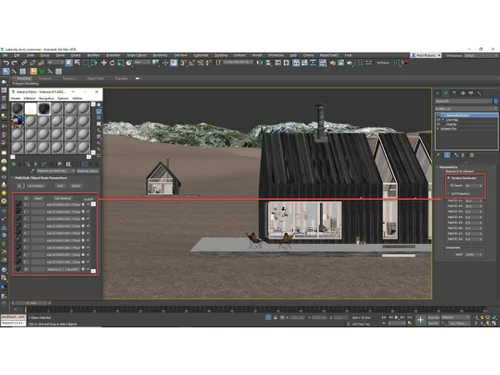This screenshot has width=500, height=375.
Task: Toggle the Angle Snap icon
Action: pos(192,63)
